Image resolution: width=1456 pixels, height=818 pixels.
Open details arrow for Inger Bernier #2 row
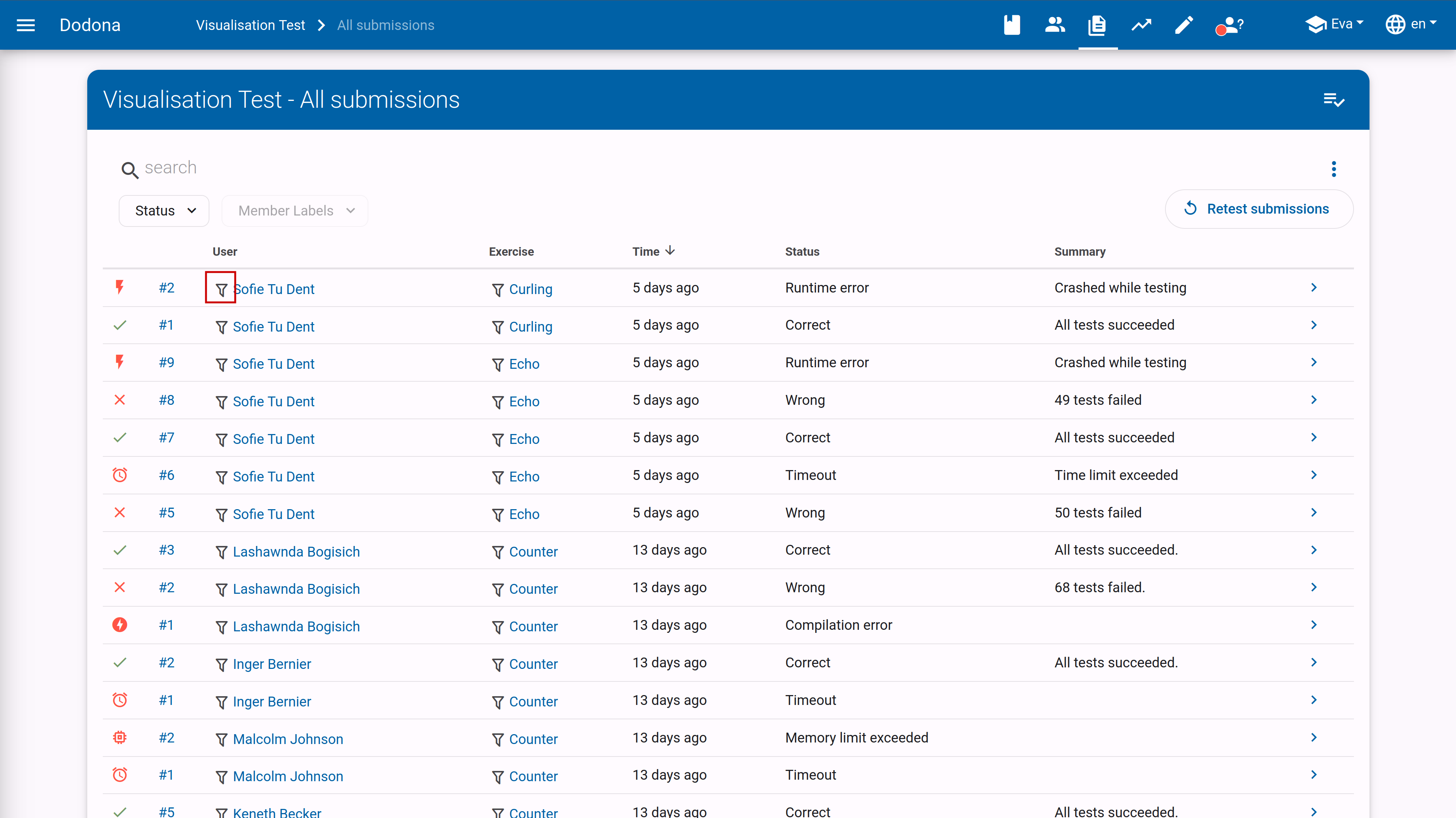1314,662
